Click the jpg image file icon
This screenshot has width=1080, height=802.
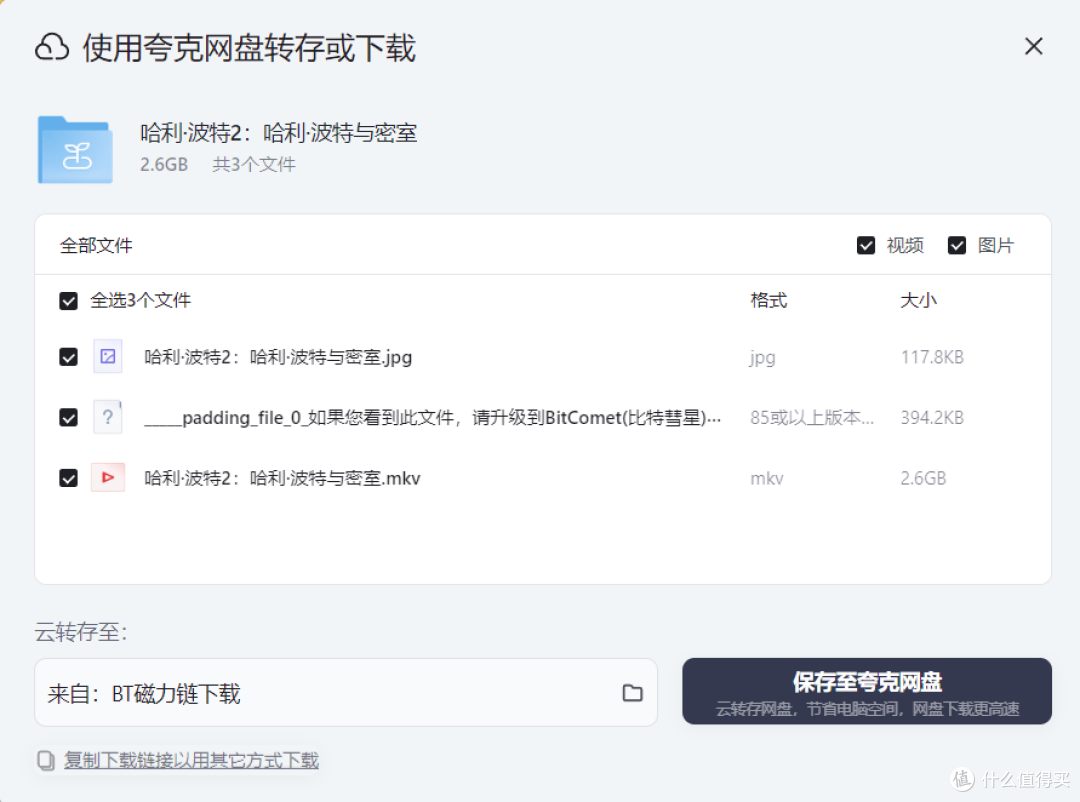tap(108, 356)
